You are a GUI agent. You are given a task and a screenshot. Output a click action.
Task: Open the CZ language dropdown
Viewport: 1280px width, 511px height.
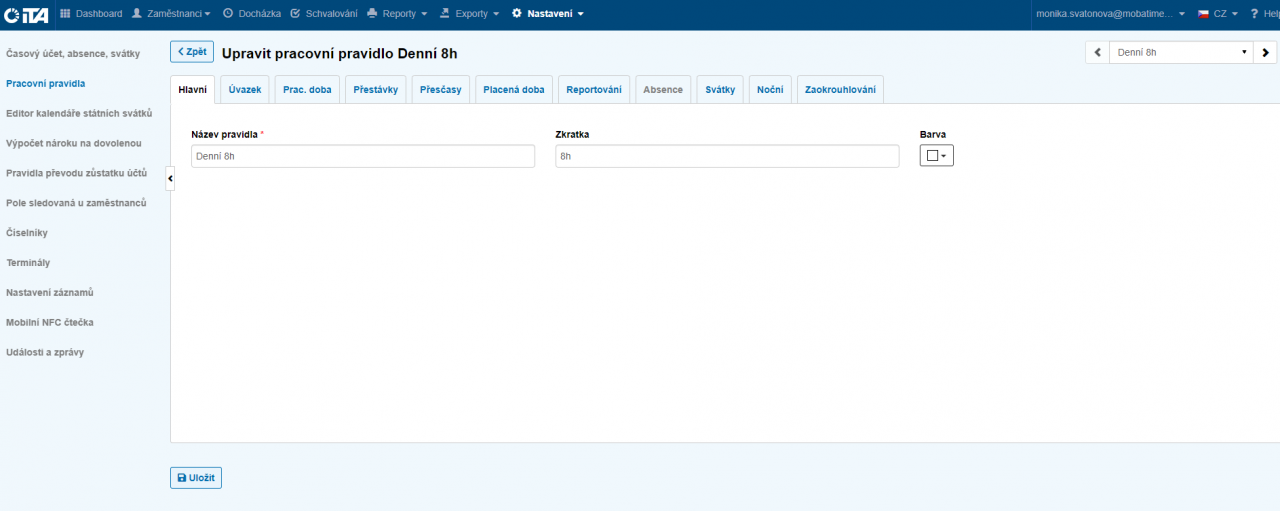(x=1218, y=14)
